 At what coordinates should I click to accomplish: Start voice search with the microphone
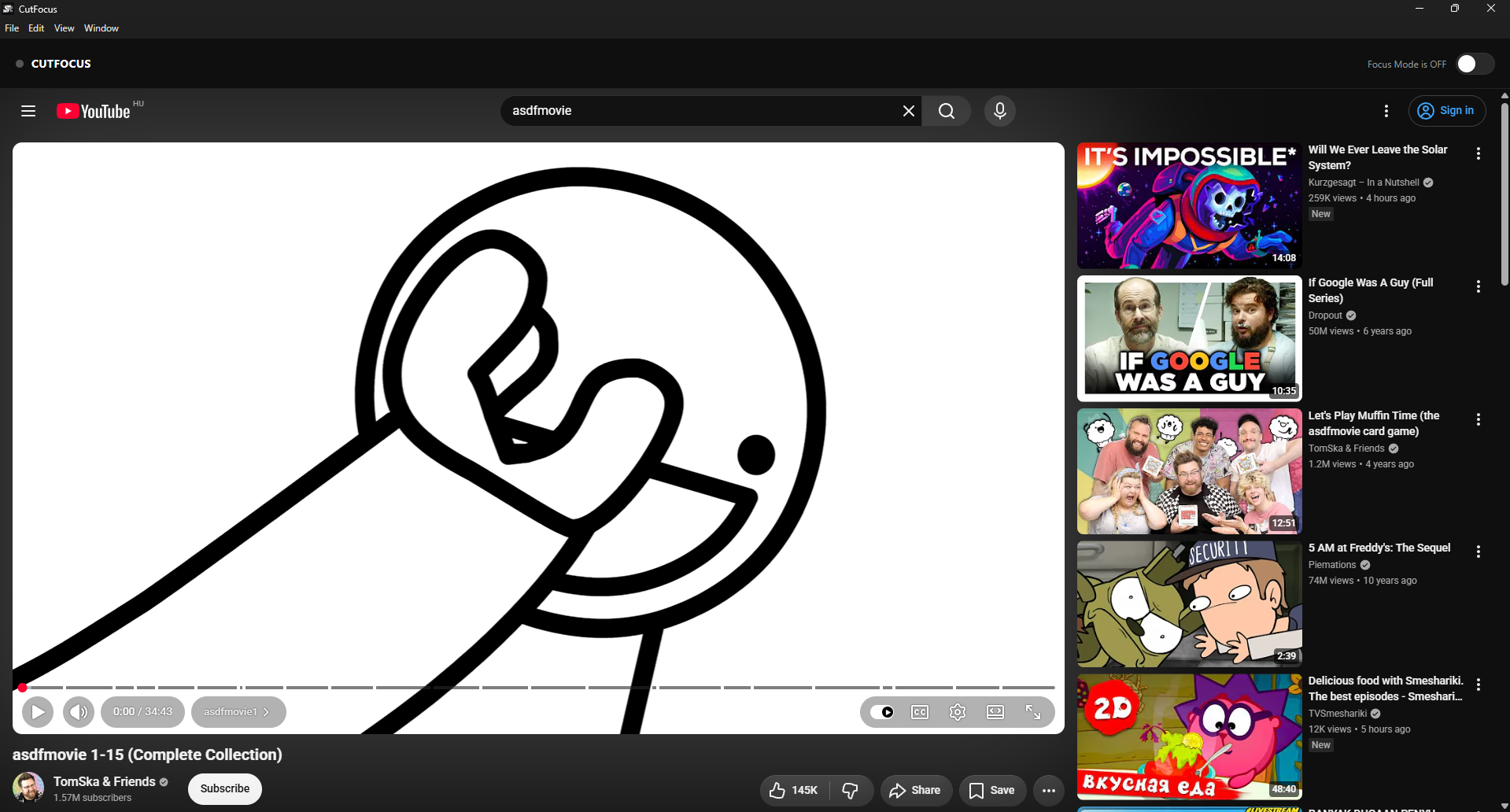(1000, 111)
